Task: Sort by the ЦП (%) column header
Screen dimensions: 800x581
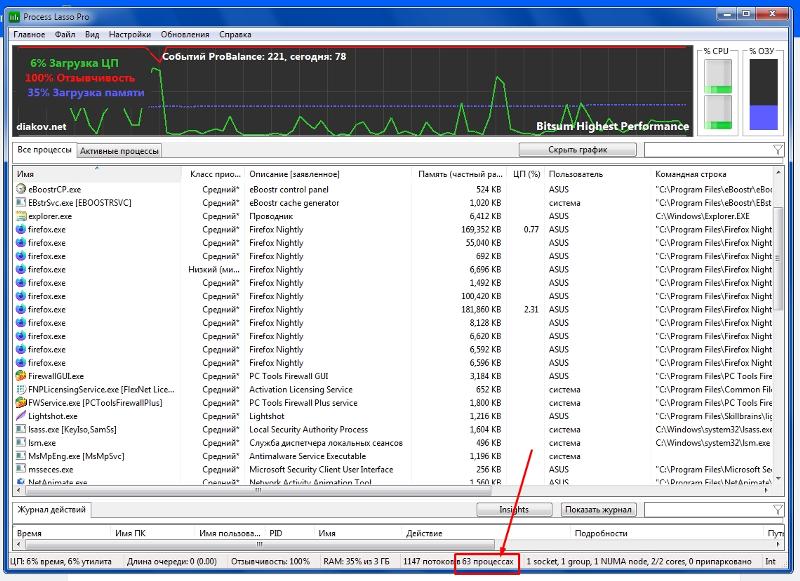Action: pyautogui.click(x=526, y=174)
